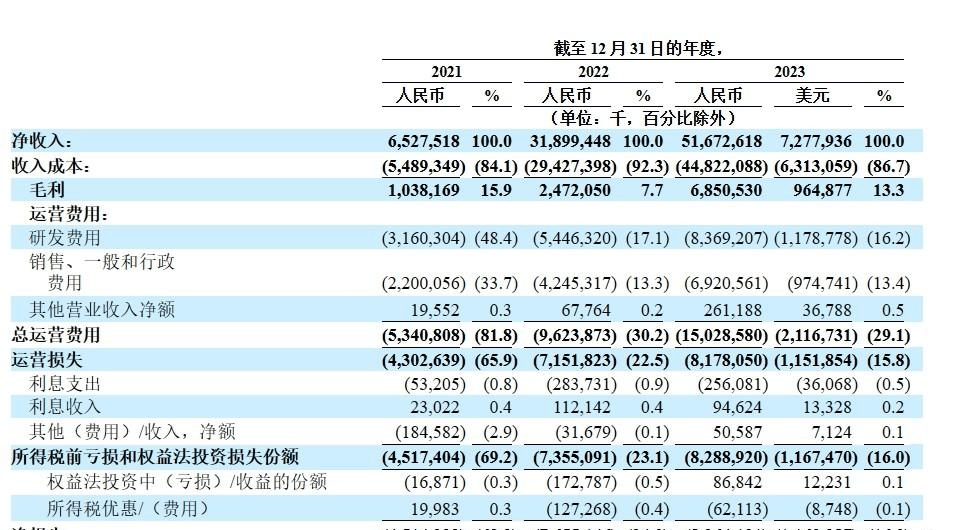Select the 所得税优惠/（费用） row label
The image size is (957, 530).
[x=128, y=508]
